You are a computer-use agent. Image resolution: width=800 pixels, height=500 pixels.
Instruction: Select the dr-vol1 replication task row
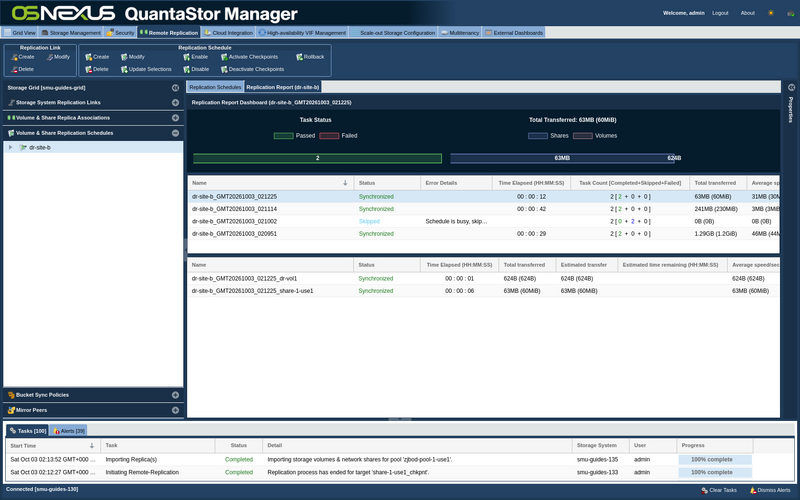[x=483, y=279]
